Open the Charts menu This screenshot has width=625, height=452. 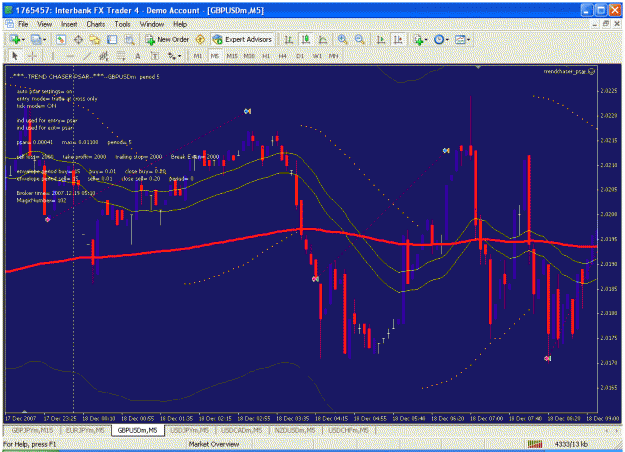pos(96,24)
